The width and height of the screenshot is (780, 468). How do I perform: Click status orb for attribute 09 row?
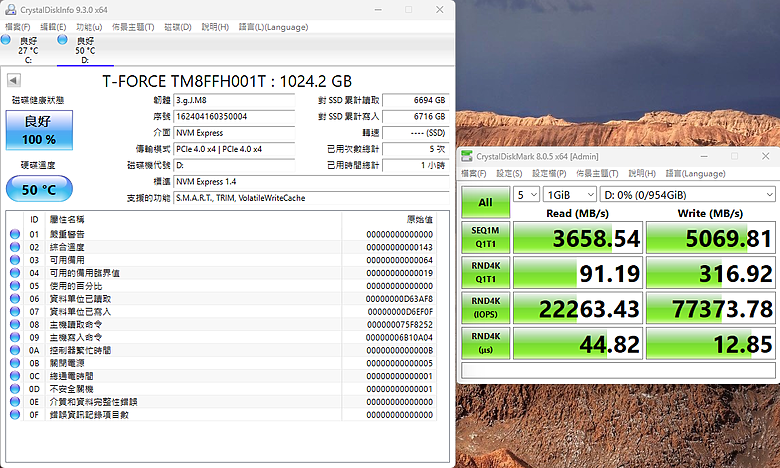tap(15, 337)
